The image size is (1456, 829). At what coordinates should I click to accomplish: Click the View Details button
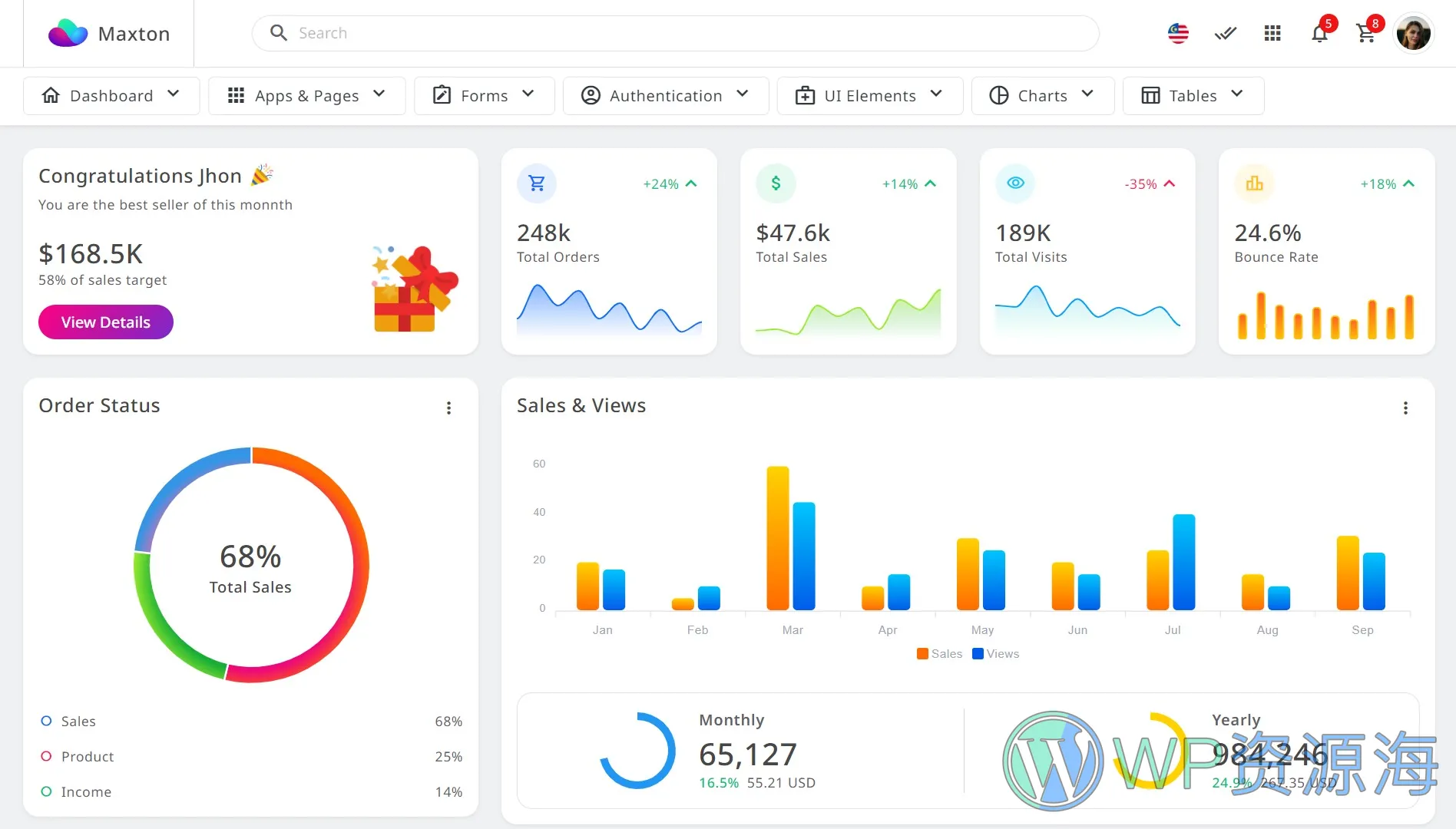coord(106,322)
